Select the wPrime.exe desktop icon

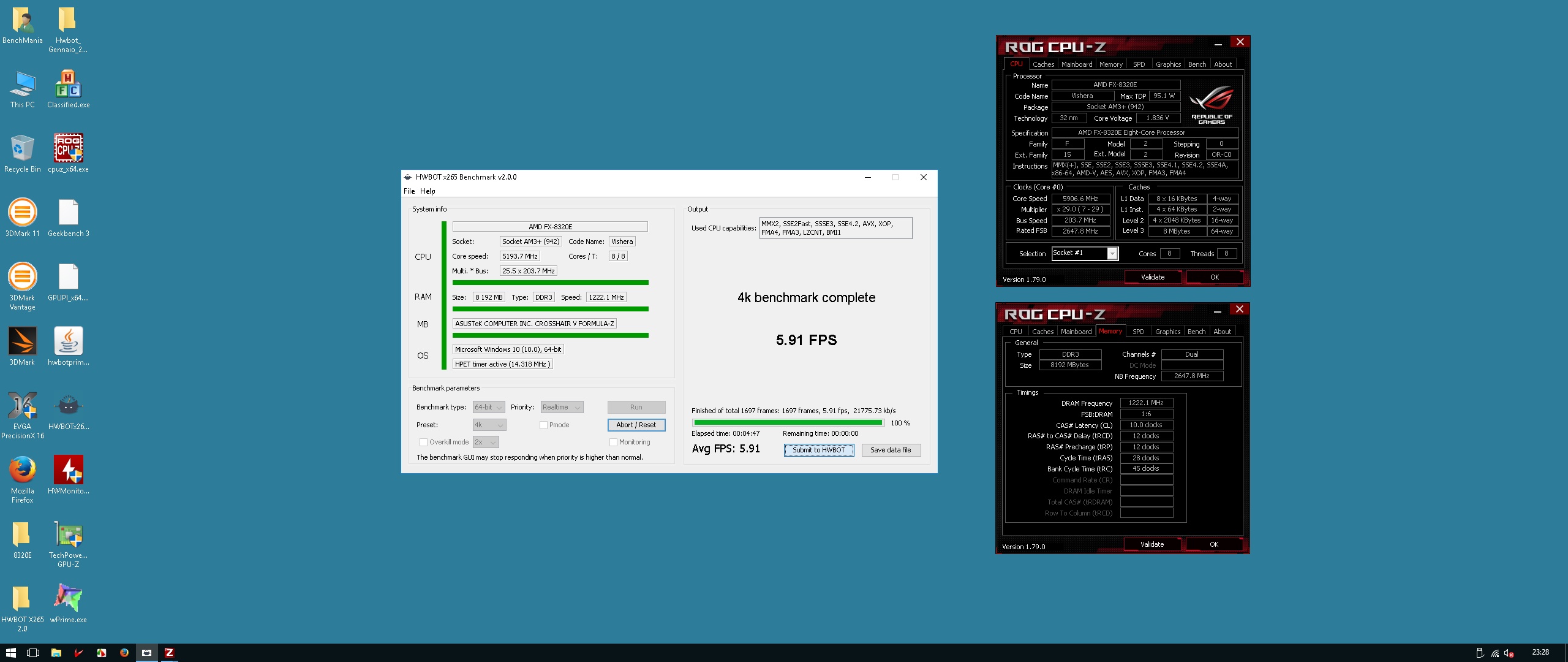[68, 605]
